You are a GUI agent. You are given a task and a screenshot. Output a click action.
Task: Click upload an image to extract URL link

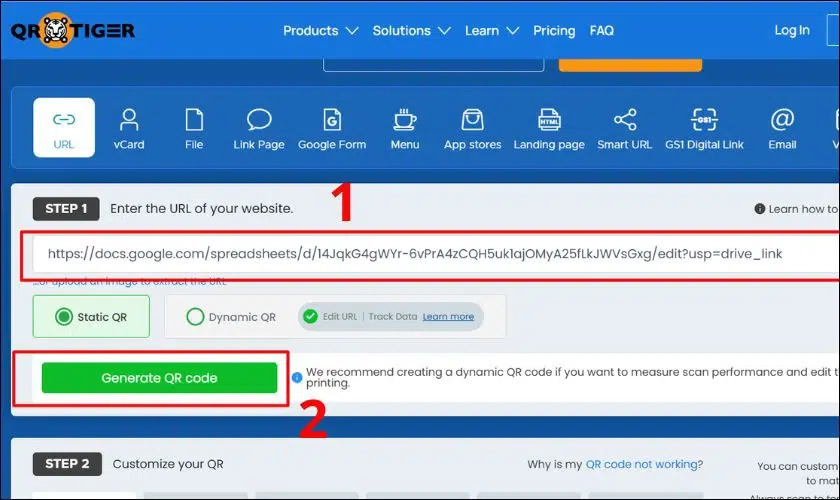(130, 281)
